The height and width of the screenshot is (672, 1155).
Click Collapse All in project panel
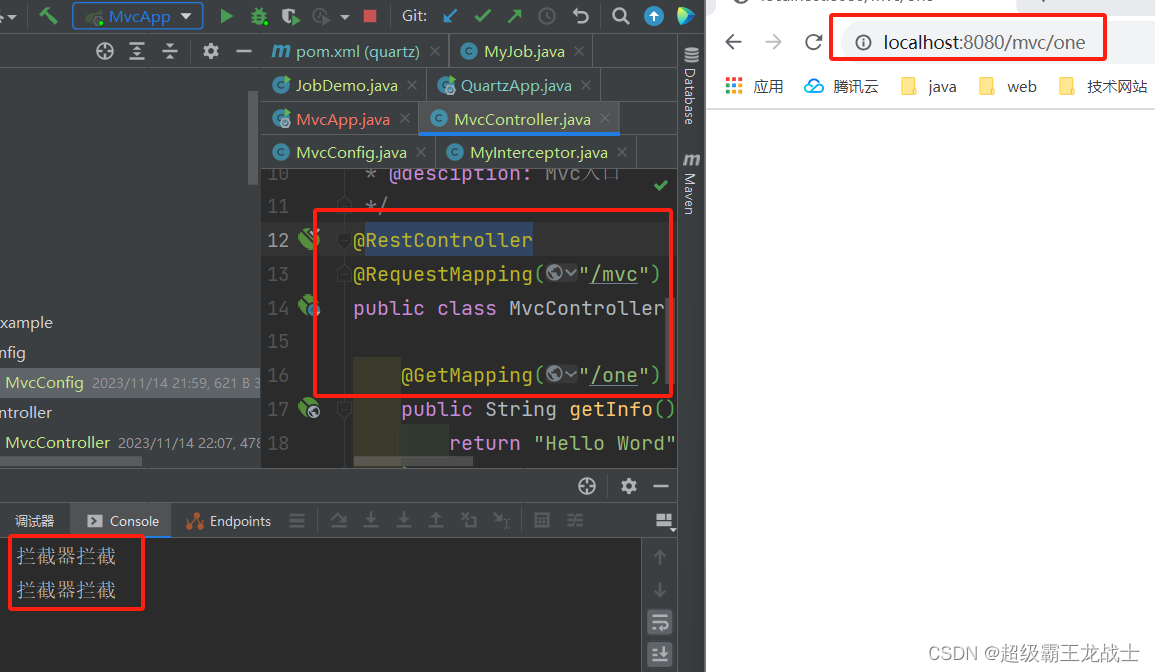click(x=169, y=51)
